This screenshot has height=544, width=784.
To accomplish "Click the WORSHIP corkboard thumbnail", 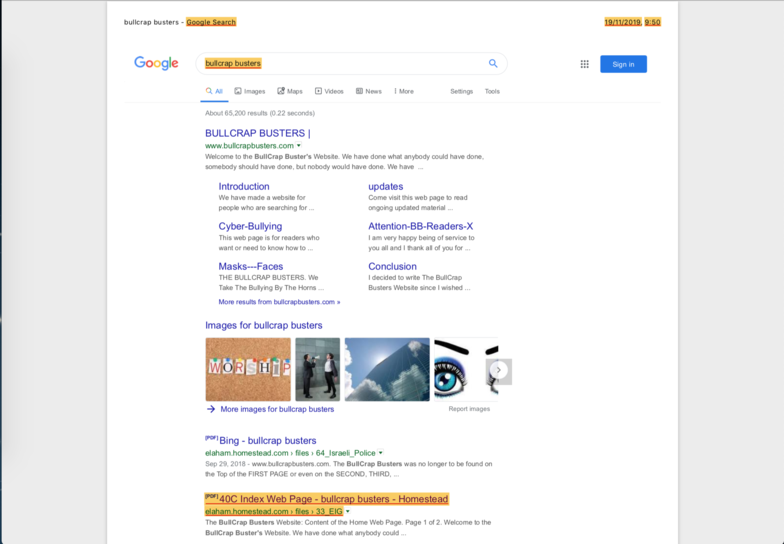I will point(248,370).
